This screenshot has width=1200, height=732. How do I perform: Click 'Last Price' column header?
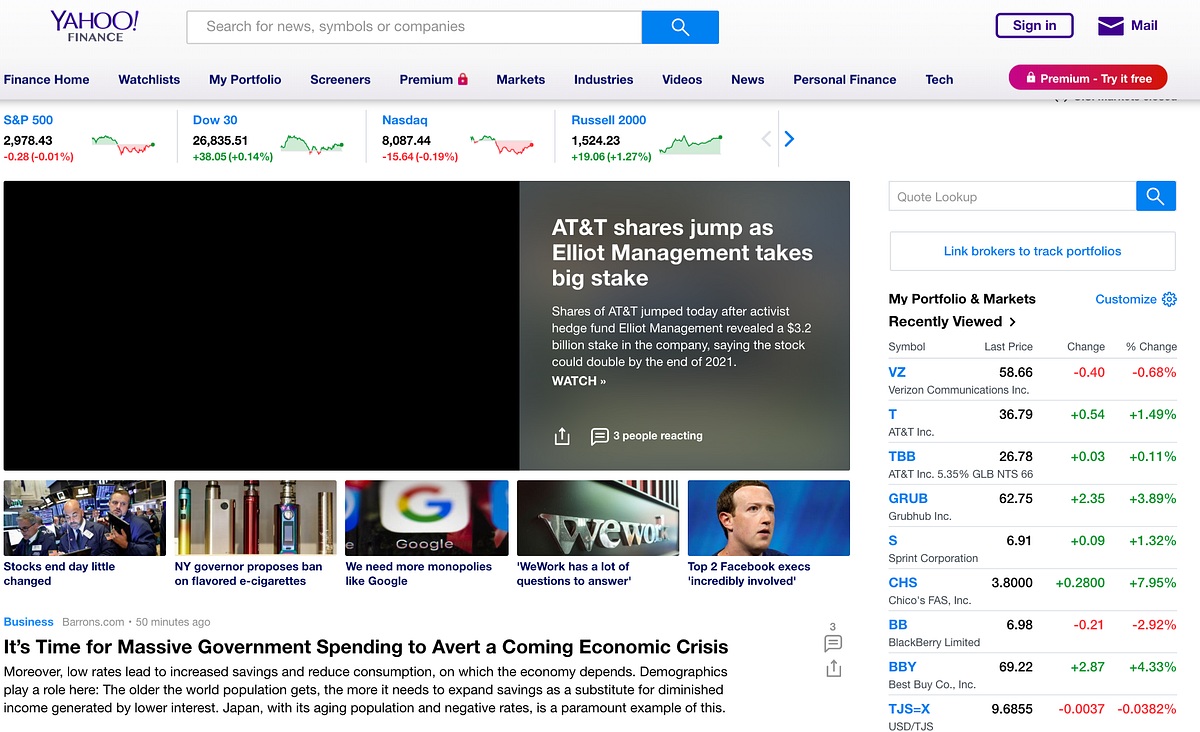tap(1008, 347)
